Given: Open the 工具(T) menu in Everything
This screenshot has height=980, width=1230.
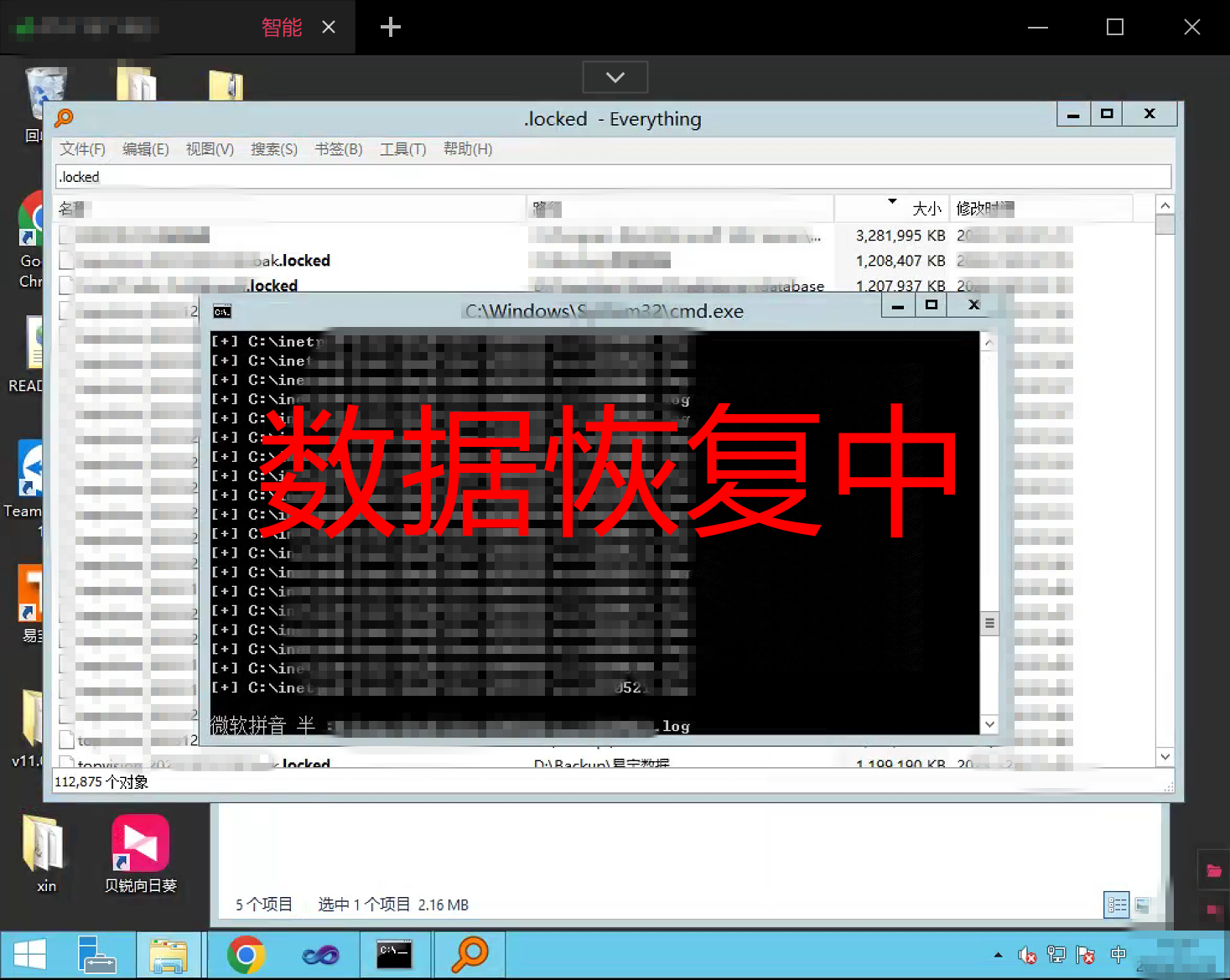Looking at the screenshot, I should (x=403, y=149).
